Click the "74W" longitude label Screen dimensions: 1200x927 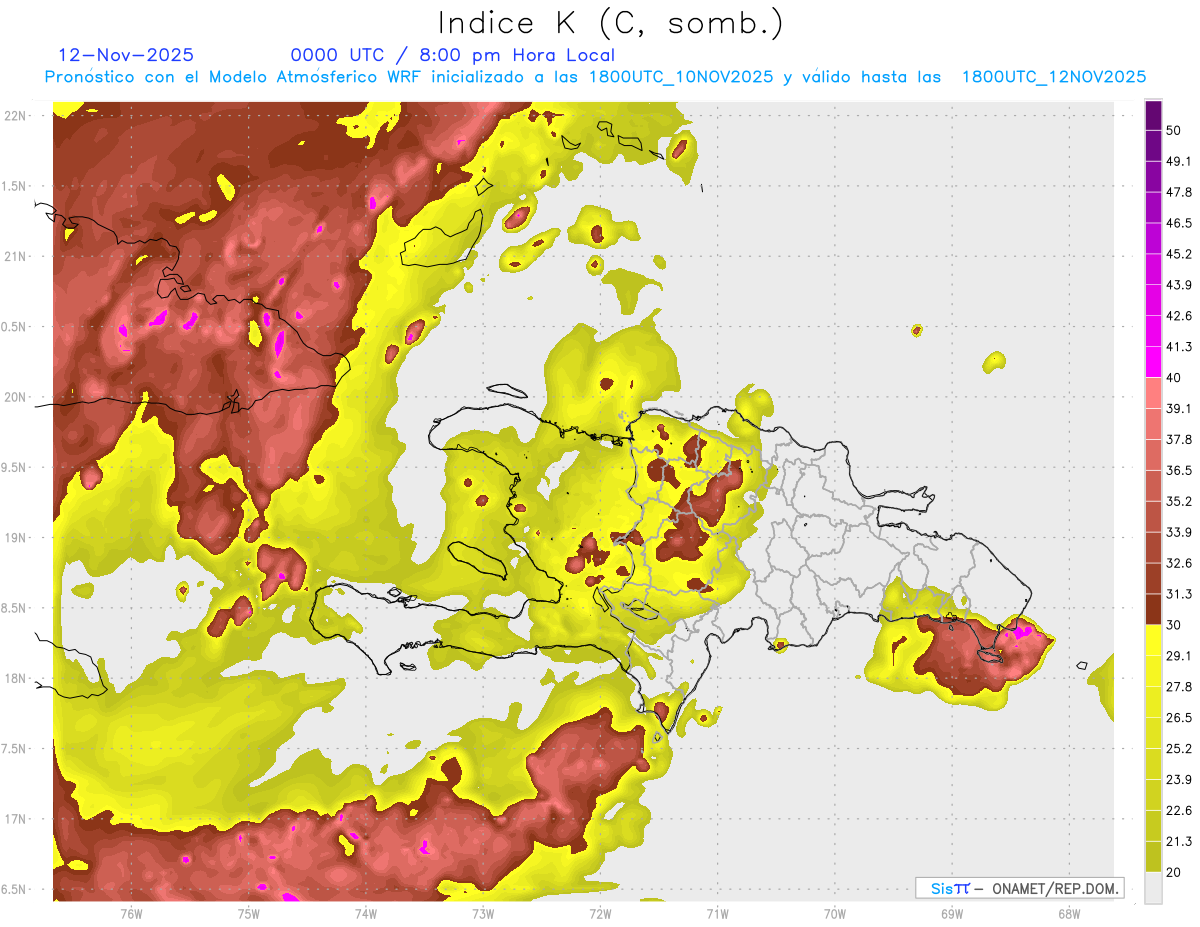click(x=365, y=914)
